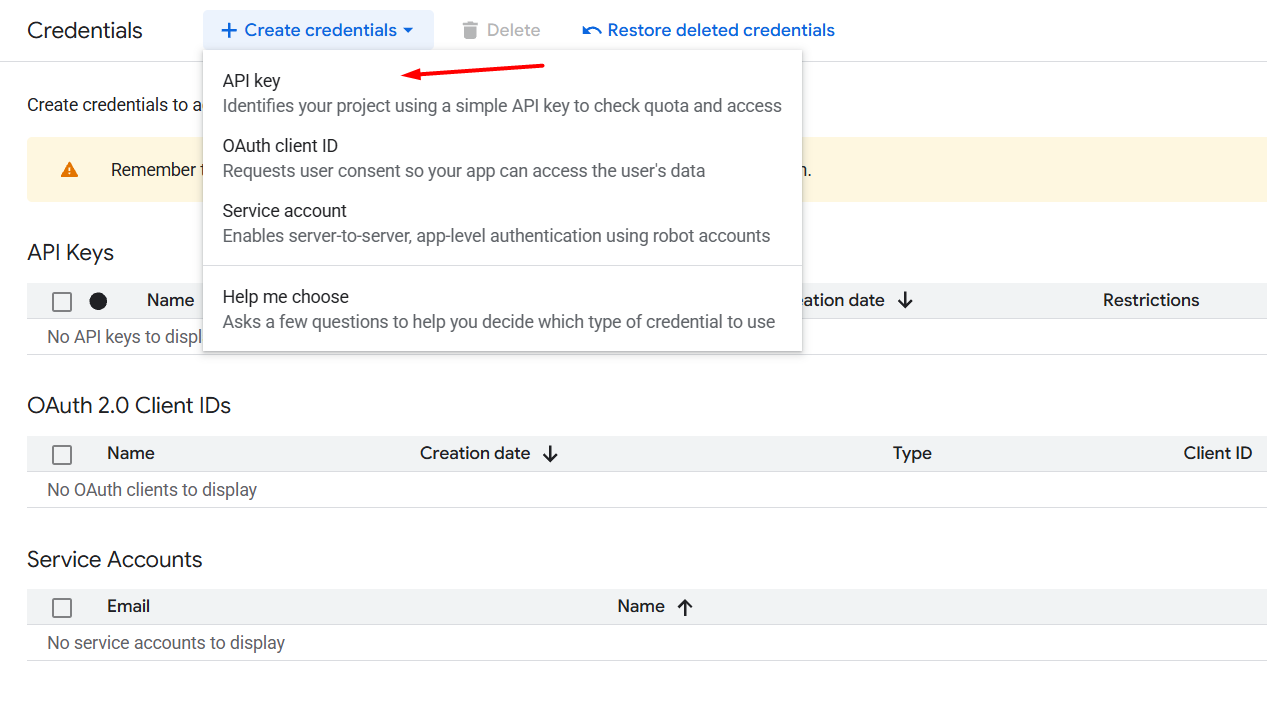Click the Restrictions column header
Image resolution: width=1267 pixels, height=702 pixels.
tap(1150, 300)
